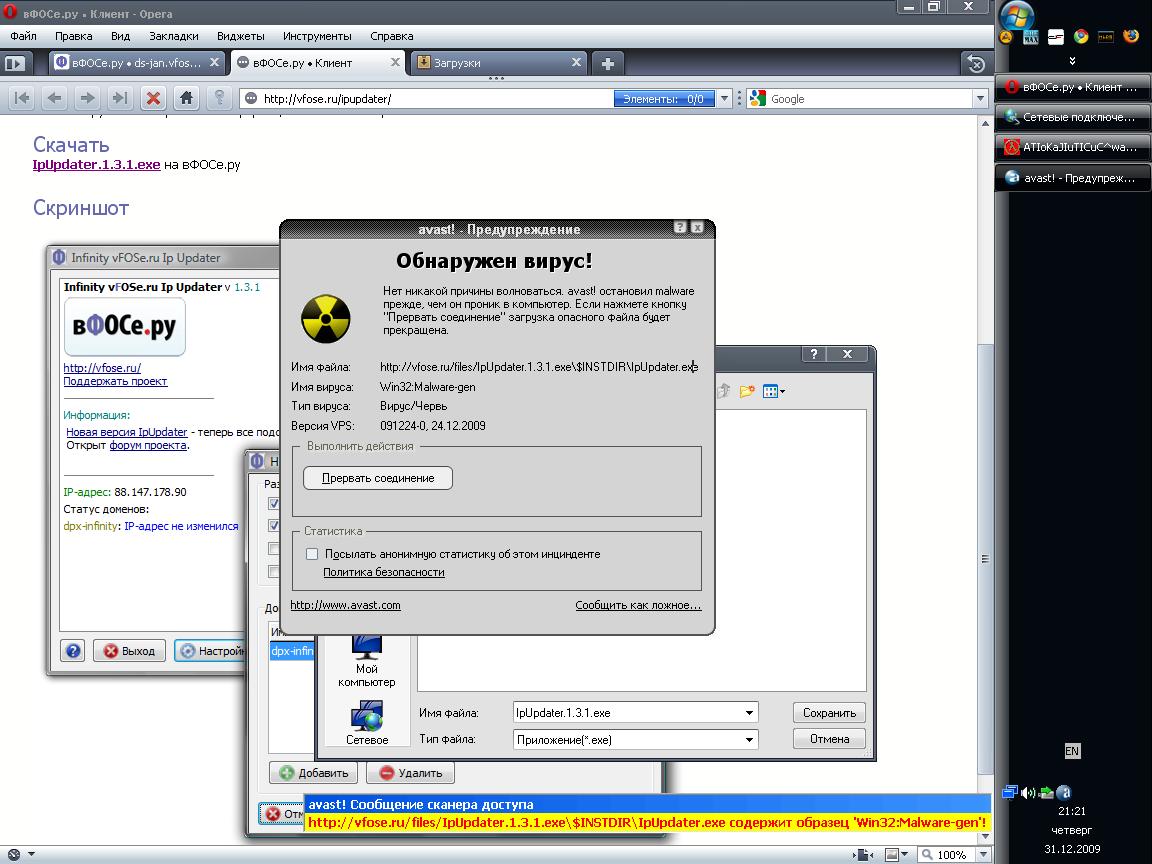Expand the Google search engine dropdown
Viewport: 1152px width, 864px height.
point(980,99)
